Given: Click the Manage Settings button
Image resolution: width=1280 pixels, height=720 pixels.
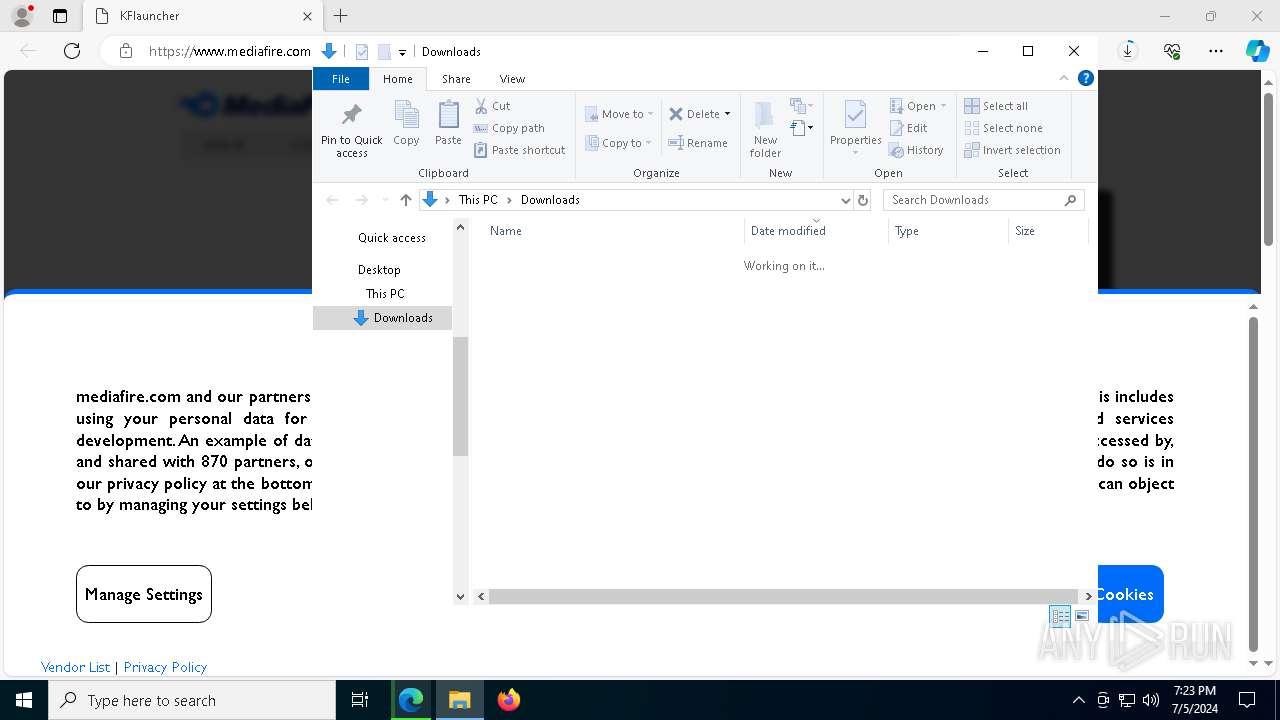Looking at the screenshot, I should (x=144, y=594).
